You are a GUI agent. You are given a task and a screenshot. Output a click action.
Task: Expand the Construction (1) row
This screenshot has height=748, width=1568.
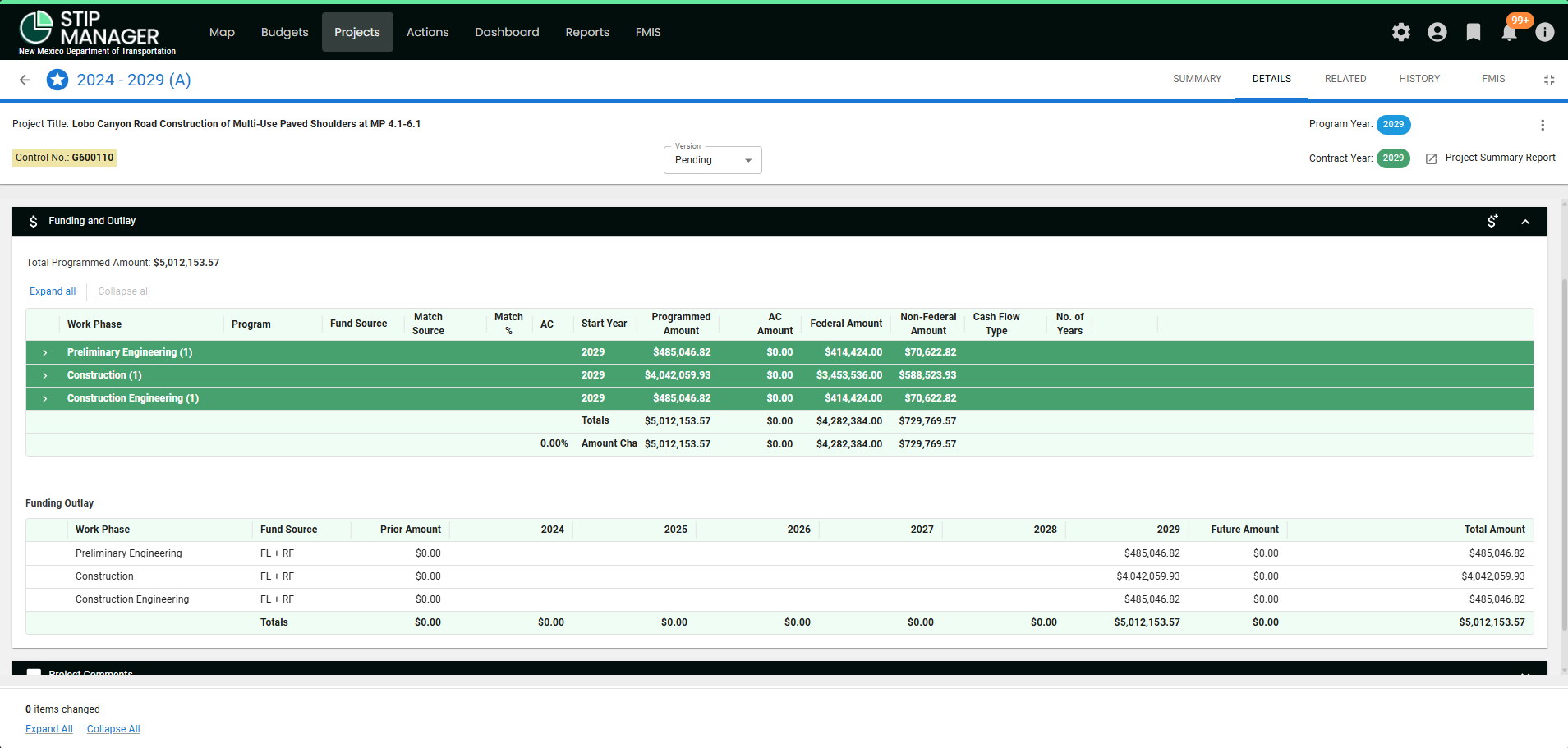coord(45,375)
